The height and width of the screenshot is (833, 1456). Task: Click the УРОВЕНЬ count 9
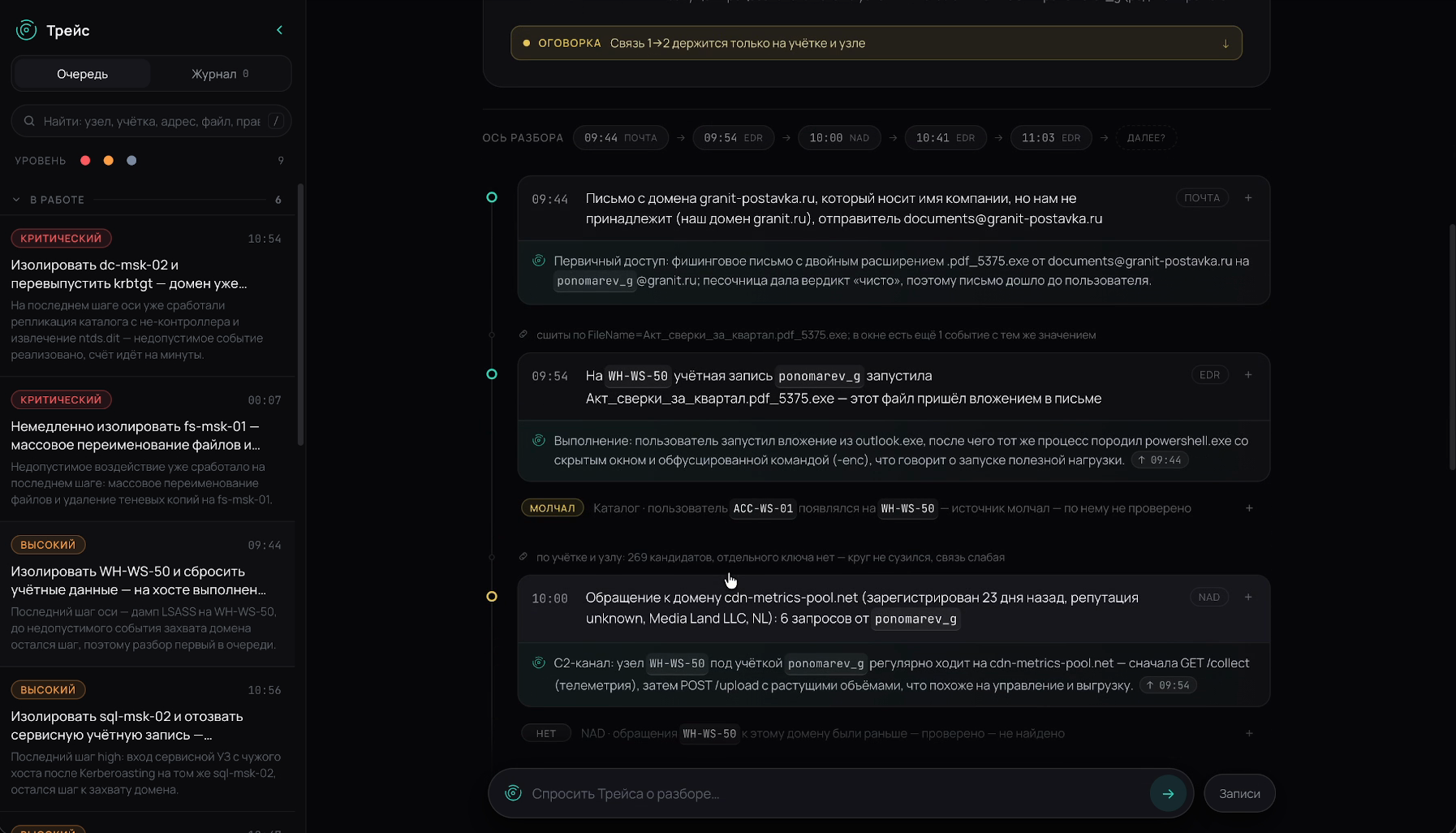tap(281, 161)
